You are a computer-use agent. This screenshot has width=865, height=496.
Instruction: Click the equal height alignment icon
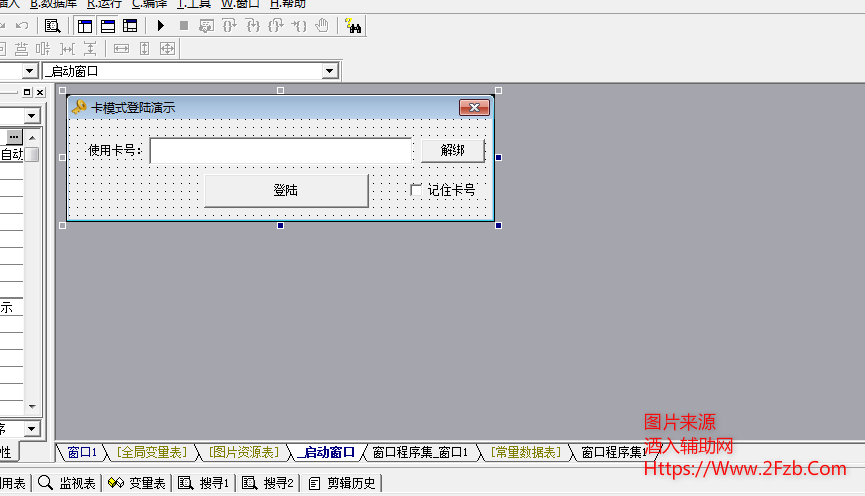(x=144, y=48)
